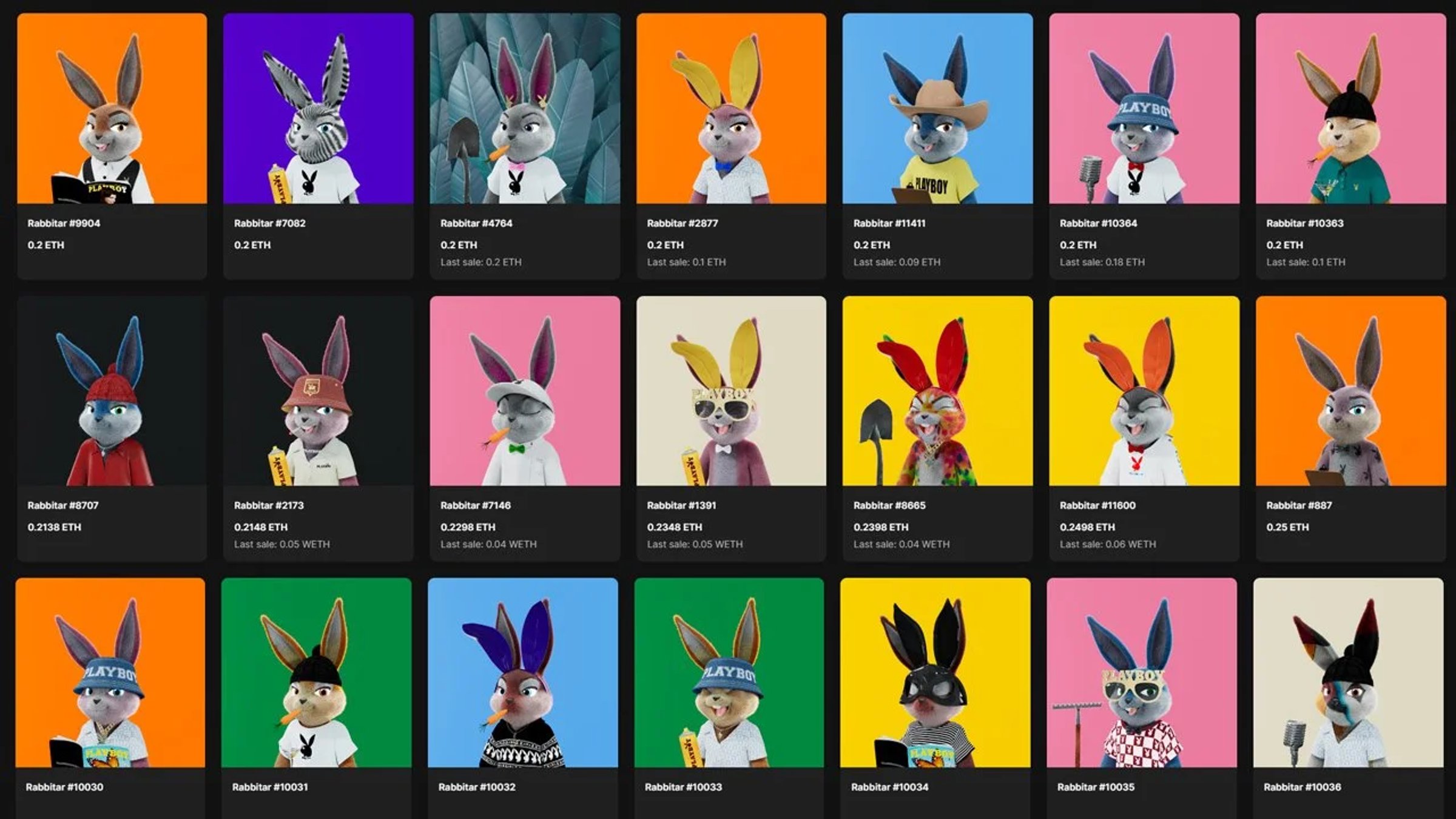The image size is (1456, 819).
Task: Select the "Last sale: 0.06 WETH" text
Action: (1108, 544)
